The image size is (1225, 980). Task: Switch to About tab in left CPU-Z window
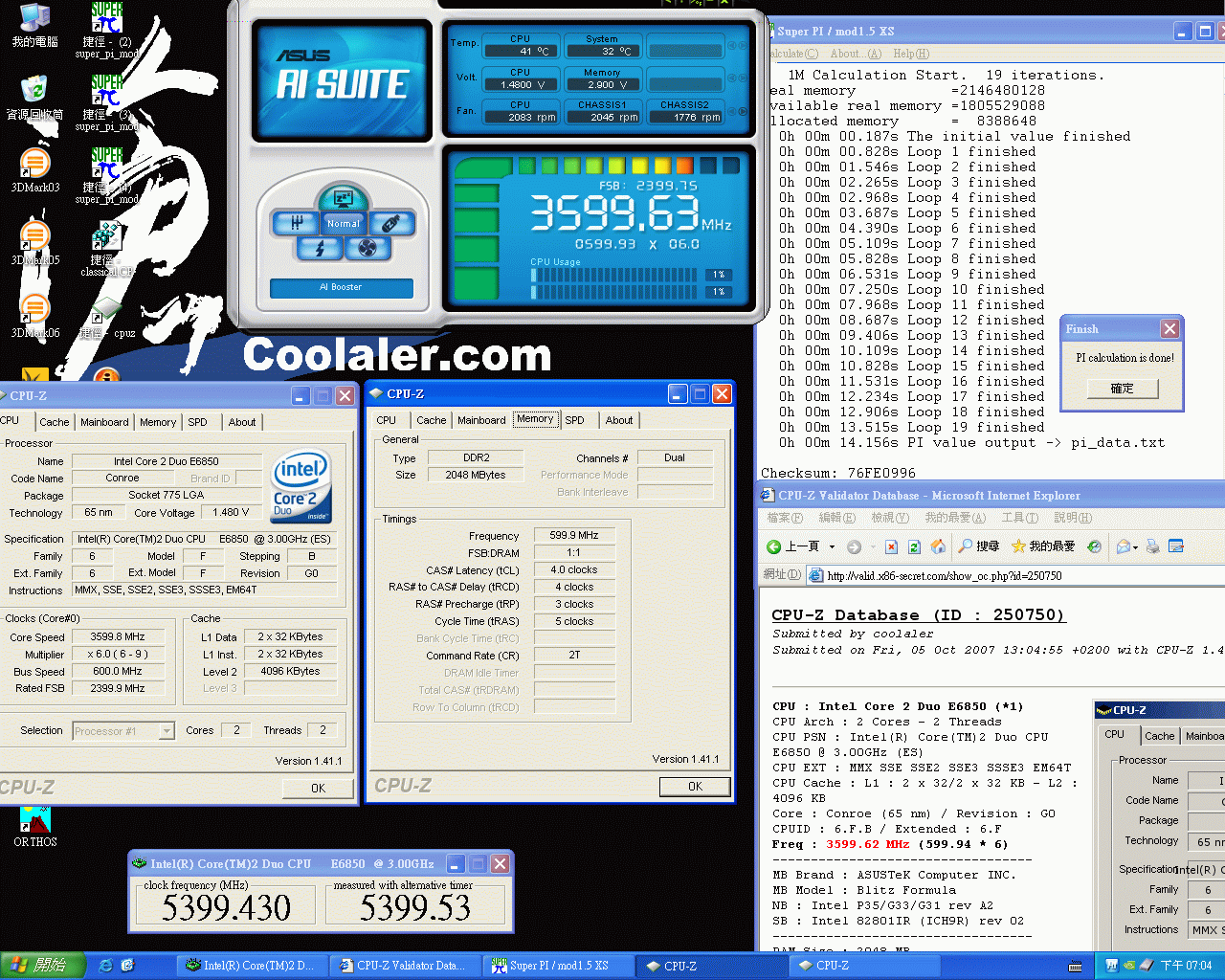click(242, 422)
